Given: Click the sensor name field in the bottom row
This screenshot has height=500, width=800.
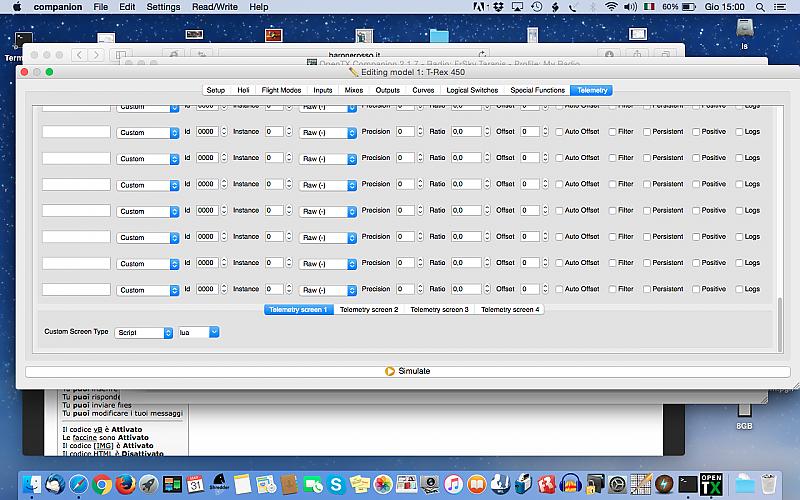Looking at the screenshot, I should [x=76, y=289].
